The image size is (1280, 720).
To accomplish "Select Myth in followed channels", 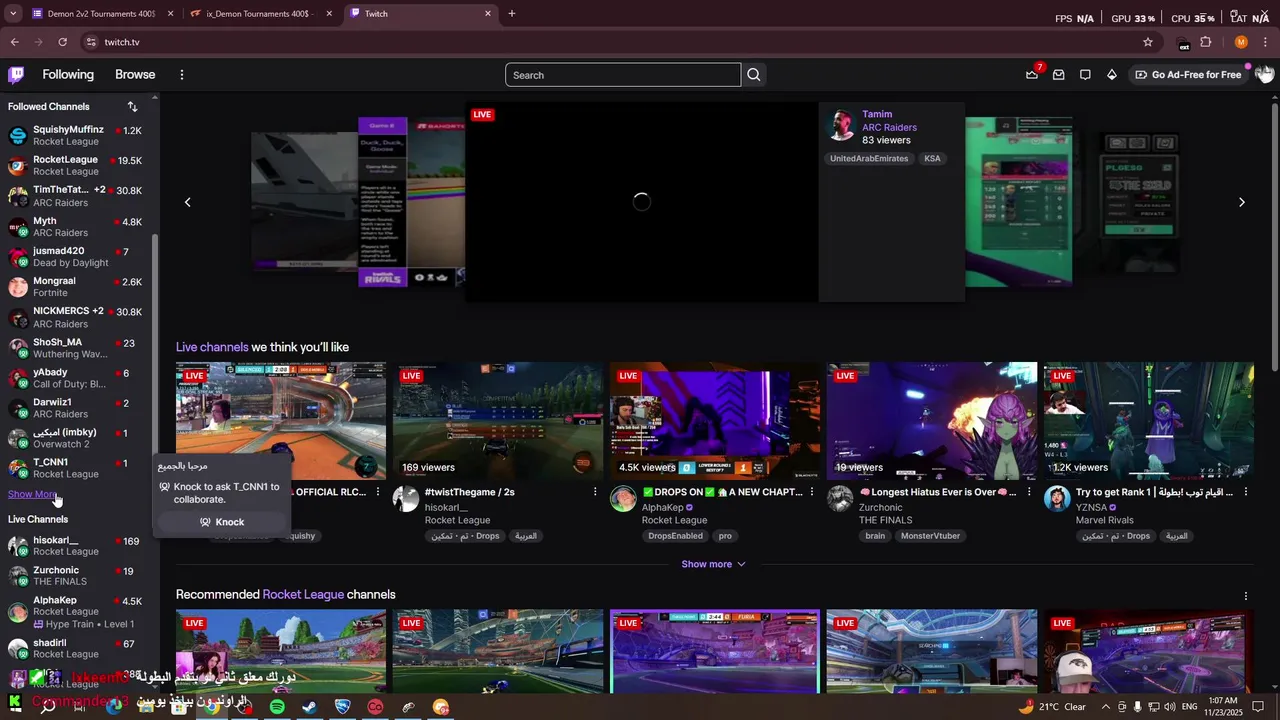I will tap(78, 227).
